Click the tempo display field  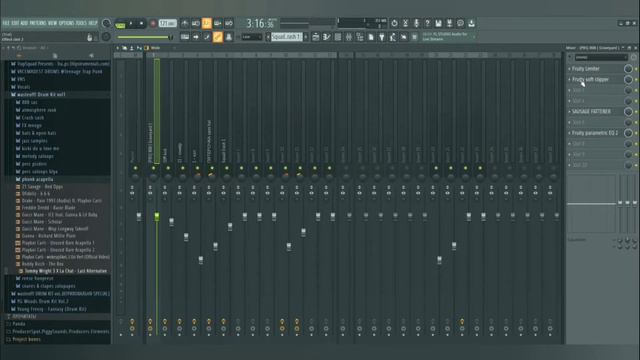pos(168,23)
